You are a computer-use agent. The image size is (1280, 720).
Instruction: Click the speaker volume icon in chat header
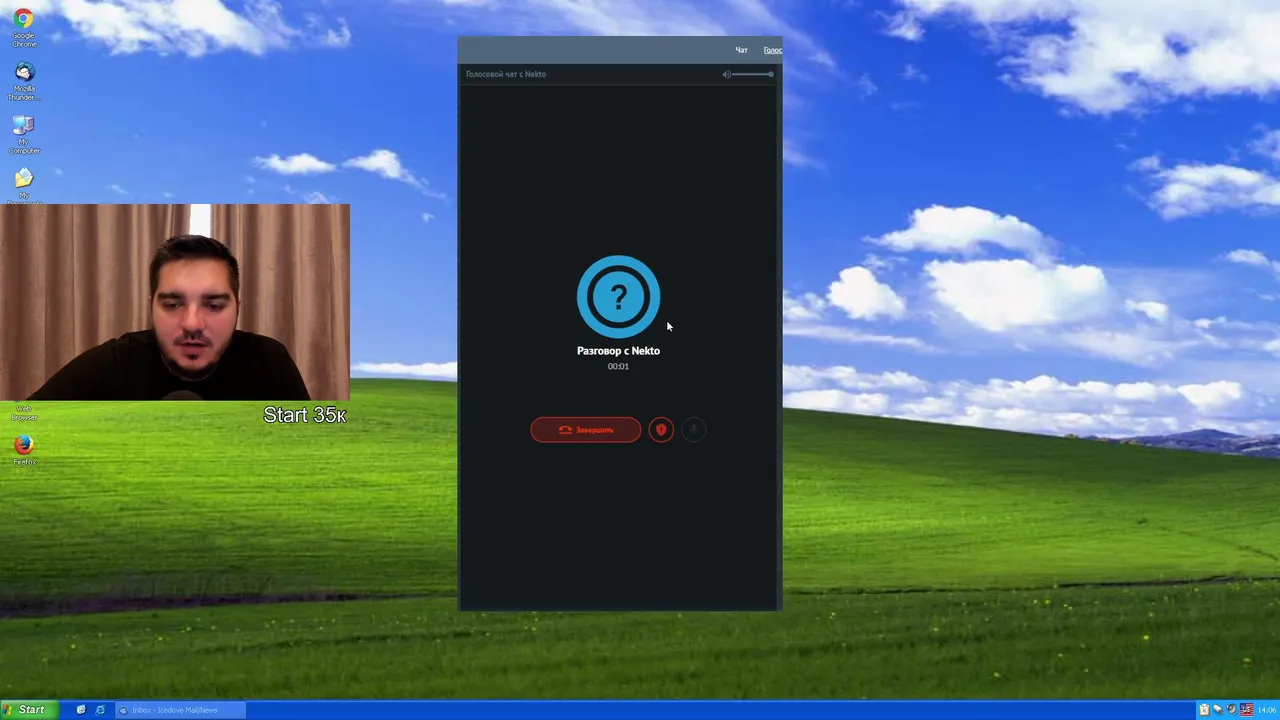727,74
